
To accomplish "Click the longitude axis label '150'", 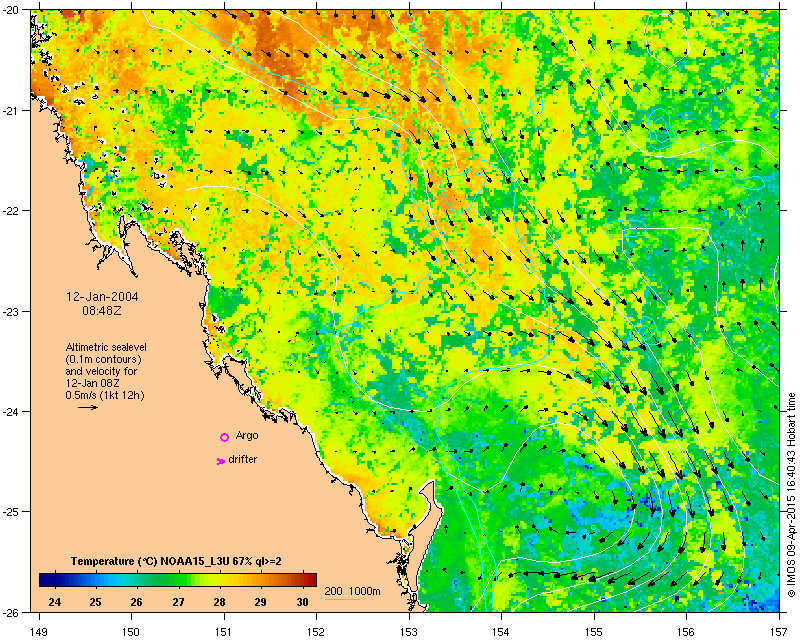I will (131, 632).
